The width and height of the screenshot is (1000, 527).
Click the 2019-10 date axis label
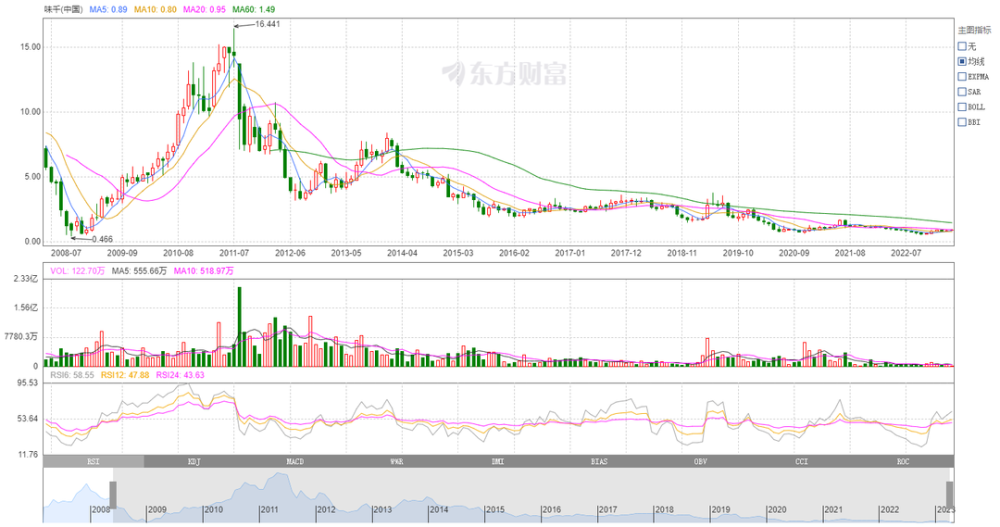coord(738,253)
